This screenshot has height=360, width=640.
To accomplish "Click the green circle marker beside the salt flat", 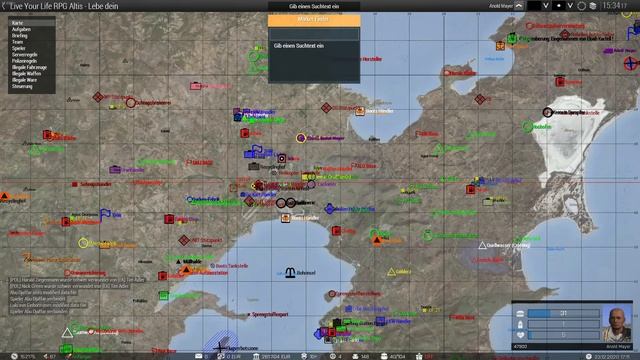I will (527, 127).
